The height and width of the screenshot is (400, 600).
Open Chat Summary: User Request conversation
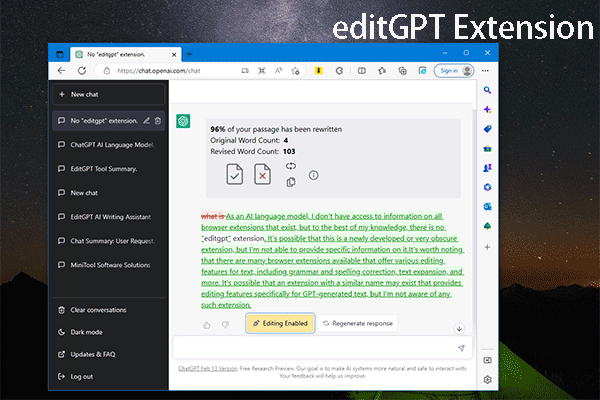pos(109,241)
